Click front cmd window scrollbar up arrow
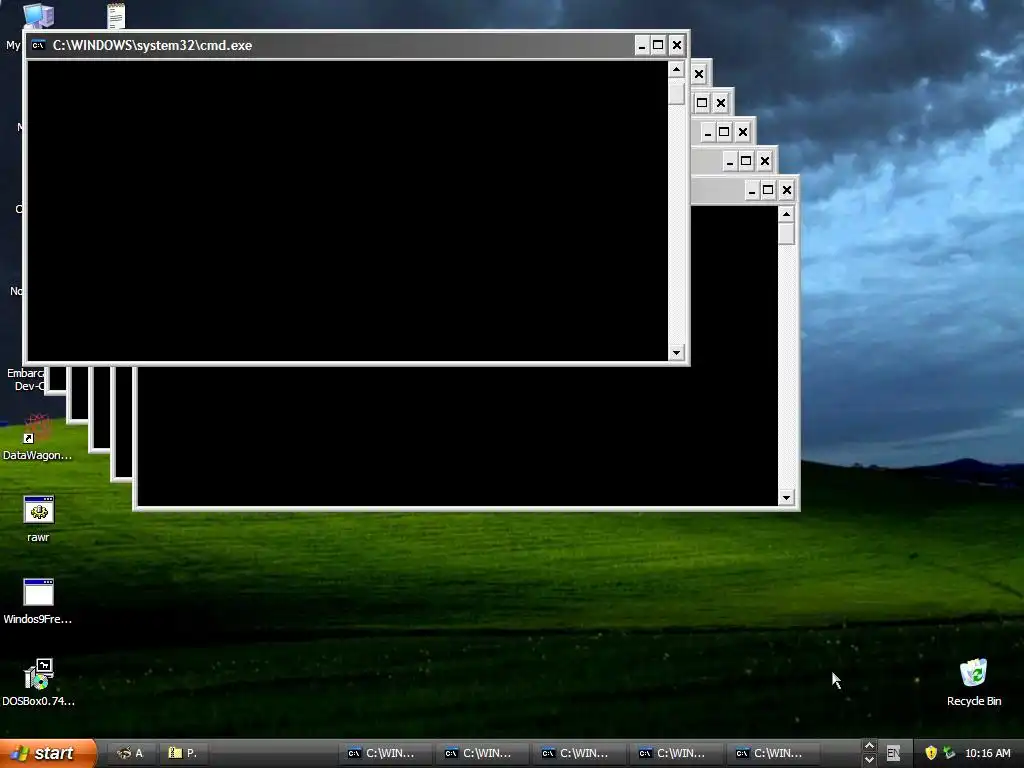The height and width of the screenshot is (768, 1024). (x=676, y=69)
